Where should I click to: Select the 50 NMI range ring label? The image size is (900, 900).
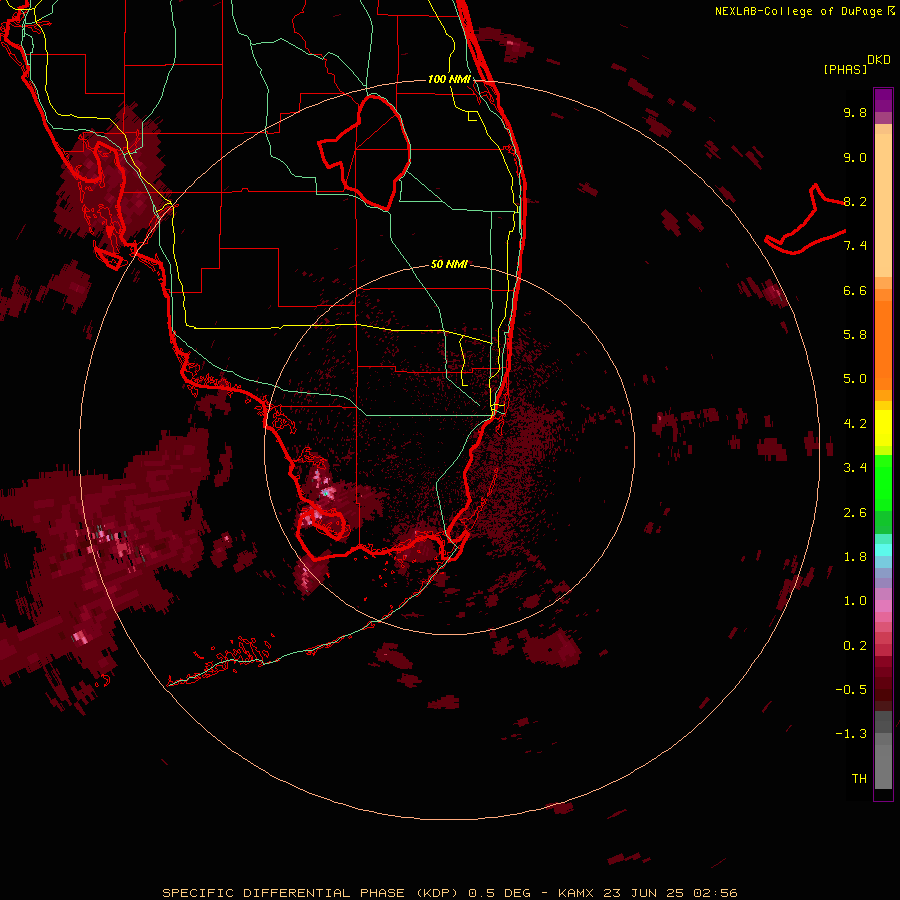click(x=449, y=264)
